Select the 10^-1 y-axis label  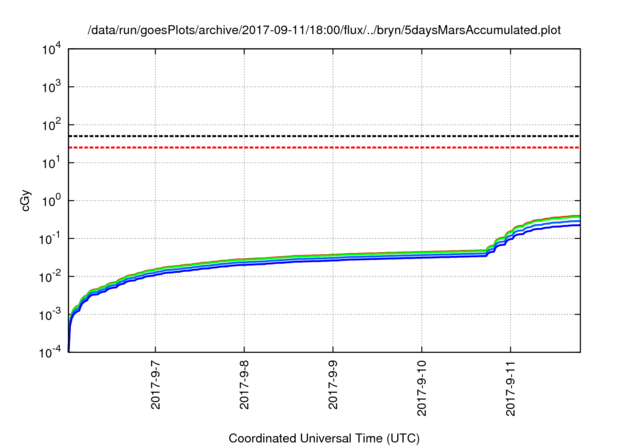click(51, 239)
